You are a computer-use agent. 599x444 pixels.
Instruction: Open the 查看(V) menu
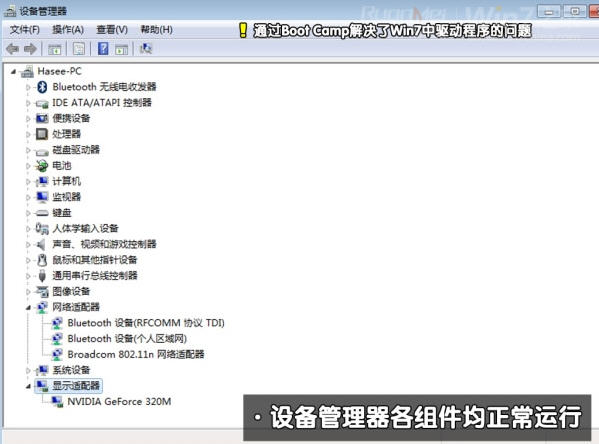click(112, 30)
